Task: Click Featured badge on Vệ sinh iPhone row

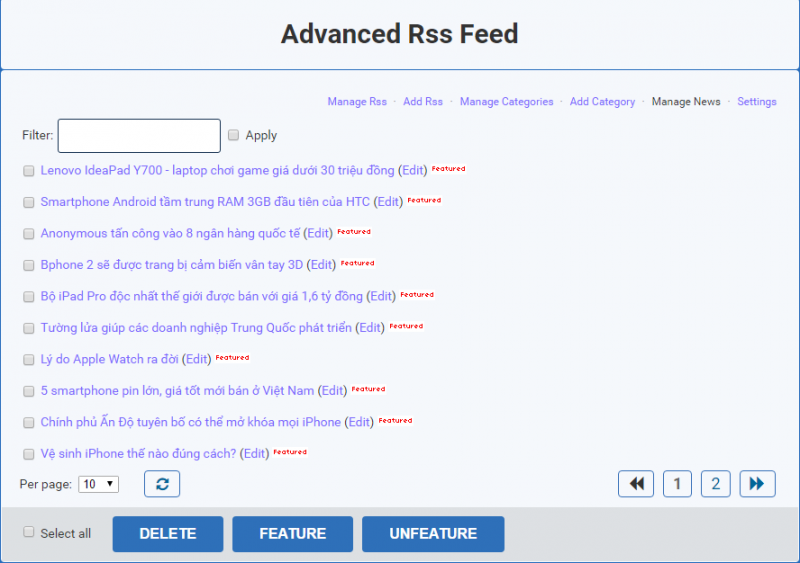Action: [x=290, y=452]
